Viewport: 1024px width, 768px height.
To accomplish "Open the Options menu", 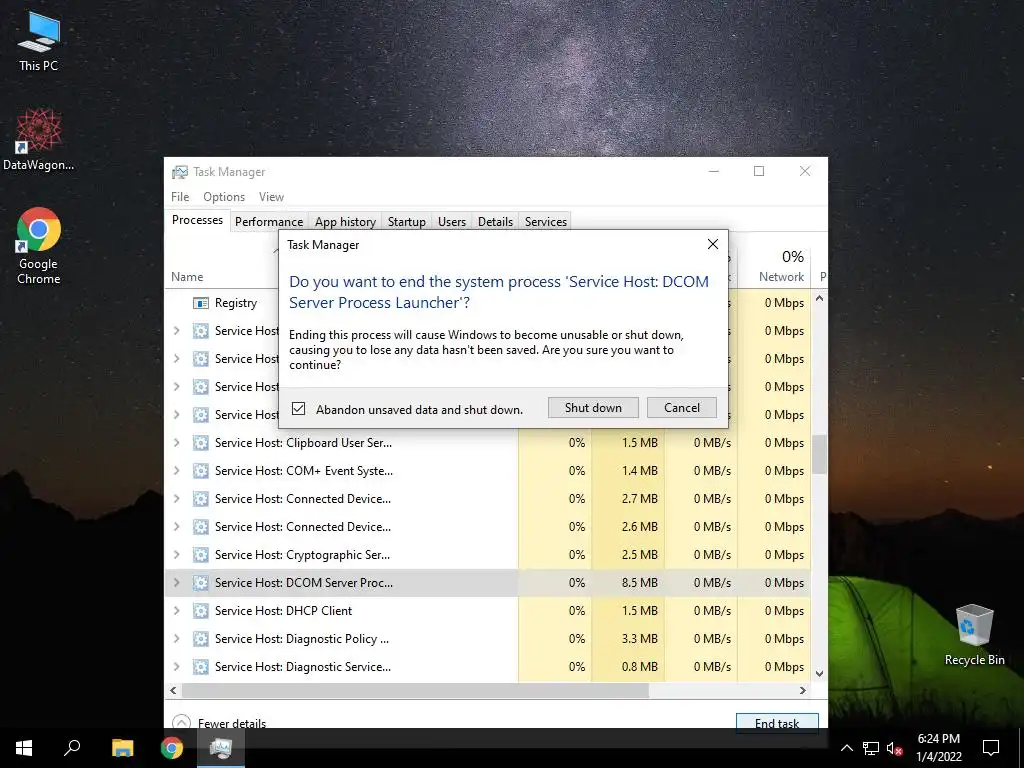I will [x=224, y=197].
